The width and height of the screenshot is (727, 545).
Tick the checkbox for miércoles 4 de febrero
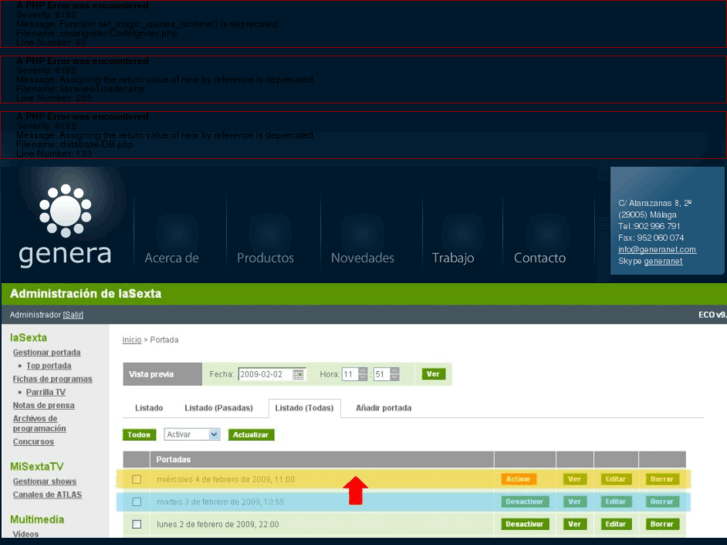click(136, 479)
